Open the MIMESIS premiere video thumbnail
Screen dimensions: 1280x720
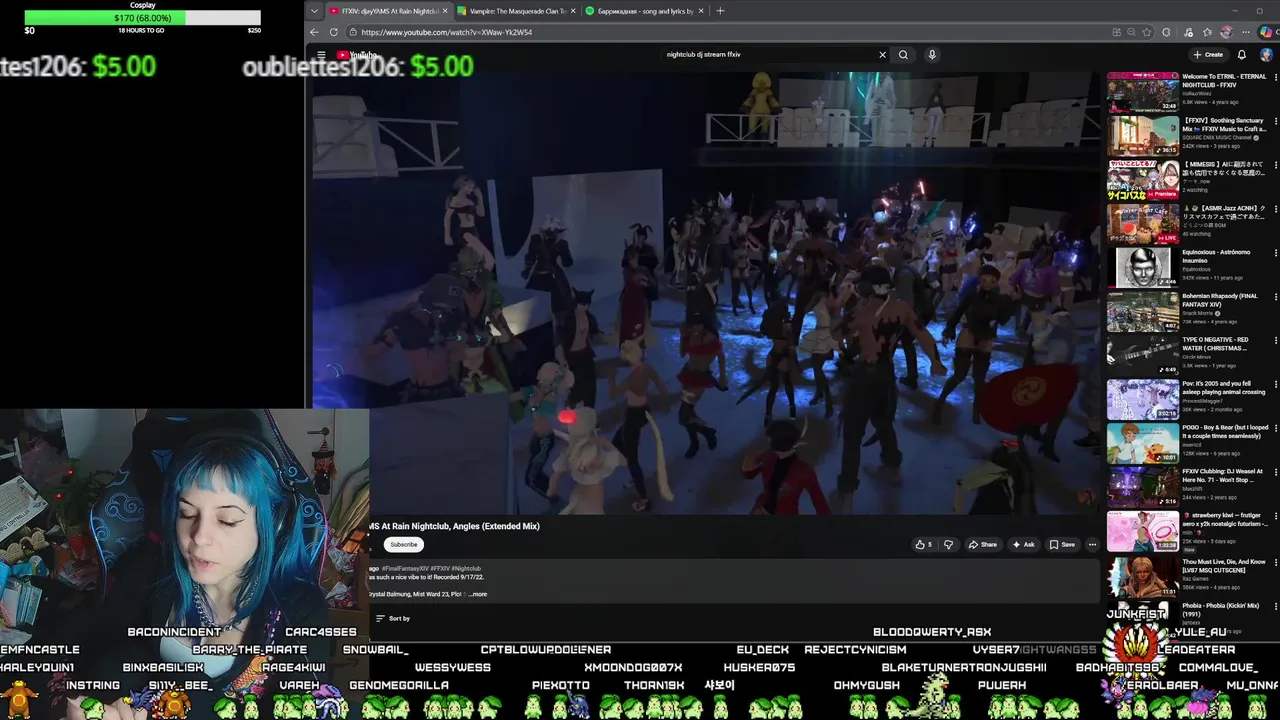[1143, 180]
